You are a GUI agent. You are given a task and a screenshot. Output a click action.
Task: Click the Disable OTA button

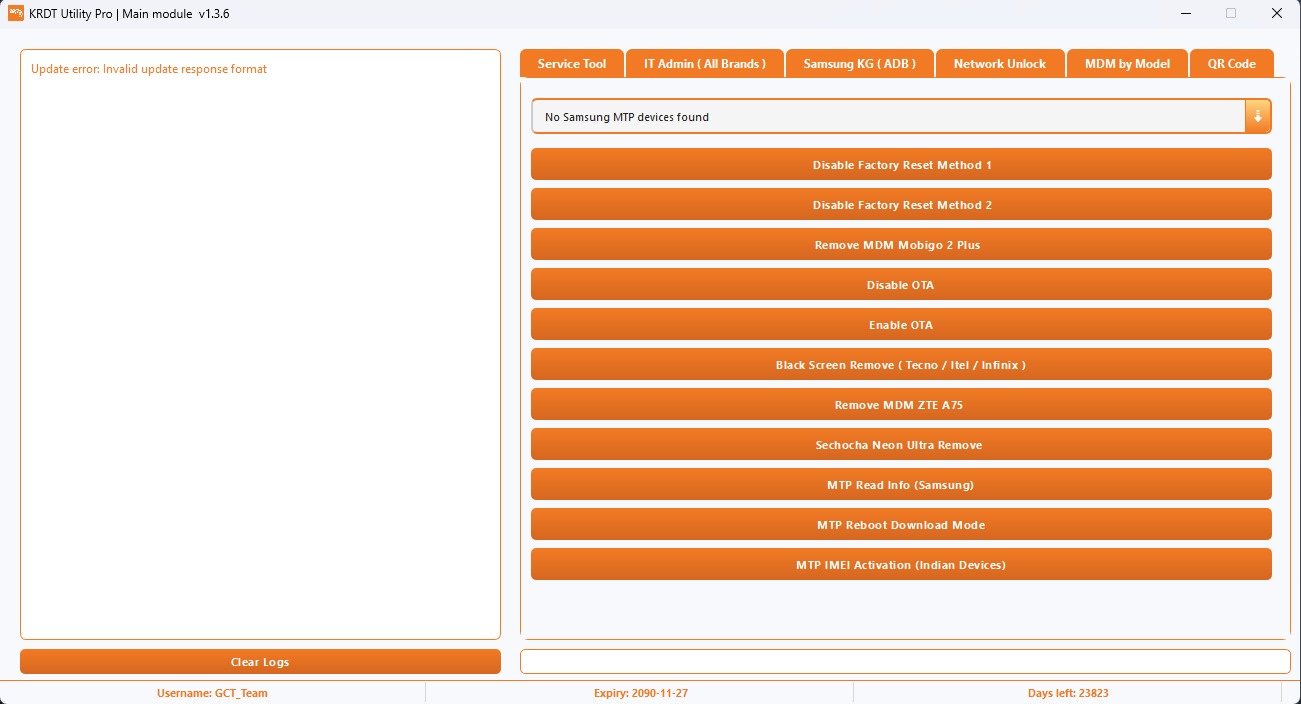pyautogui.click(x=901, y=285)
